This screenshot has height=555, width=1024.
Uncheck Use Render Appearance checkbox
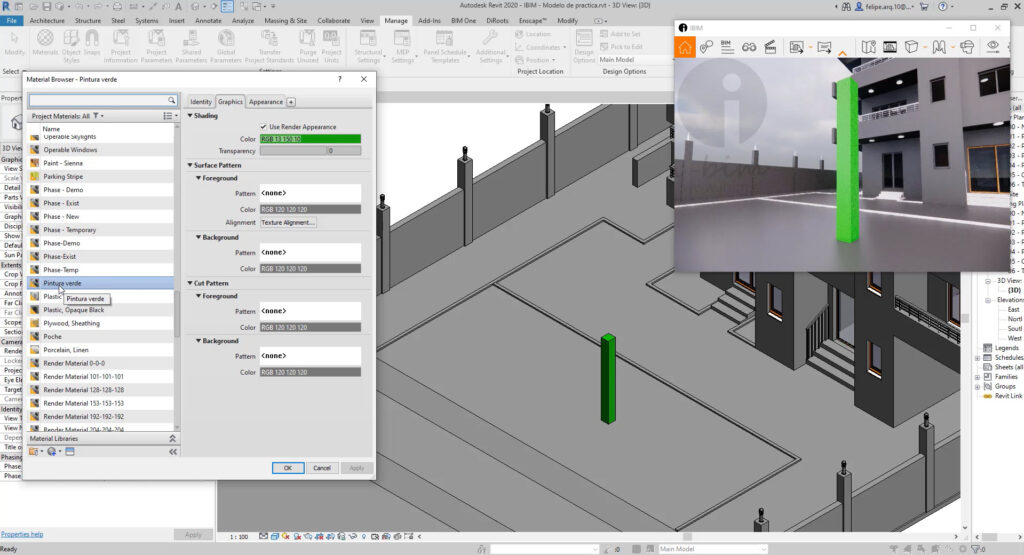[x=263, y=127]
